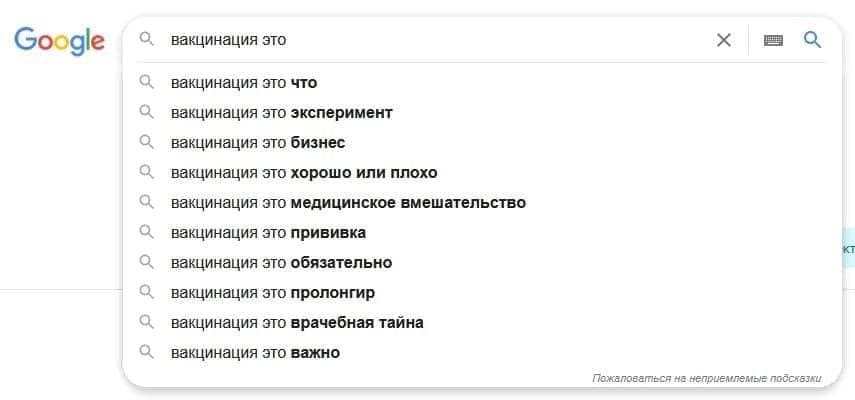Select suggestion "вакцинация это обязательно"
This screenshot has width=855, height=400.
pyautogui.click(x=281, y=263)
